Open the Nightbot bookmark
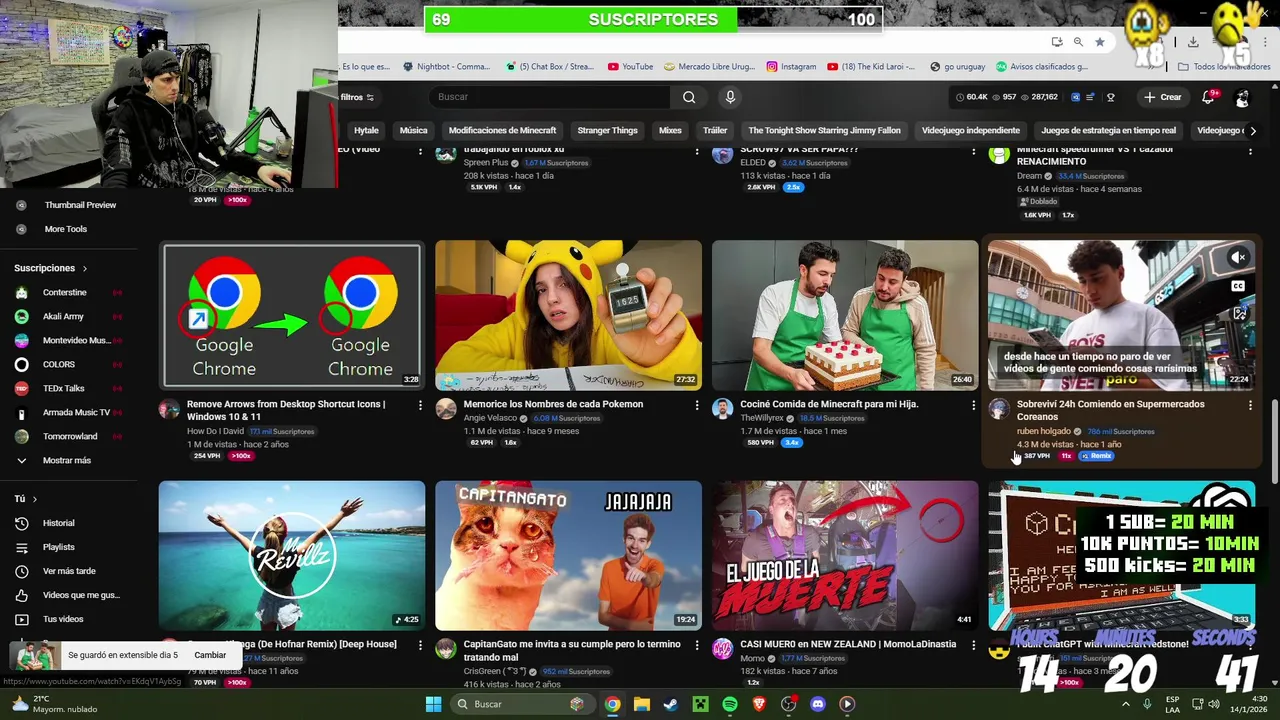1280x720 pixels. click(x=446, y=67)
